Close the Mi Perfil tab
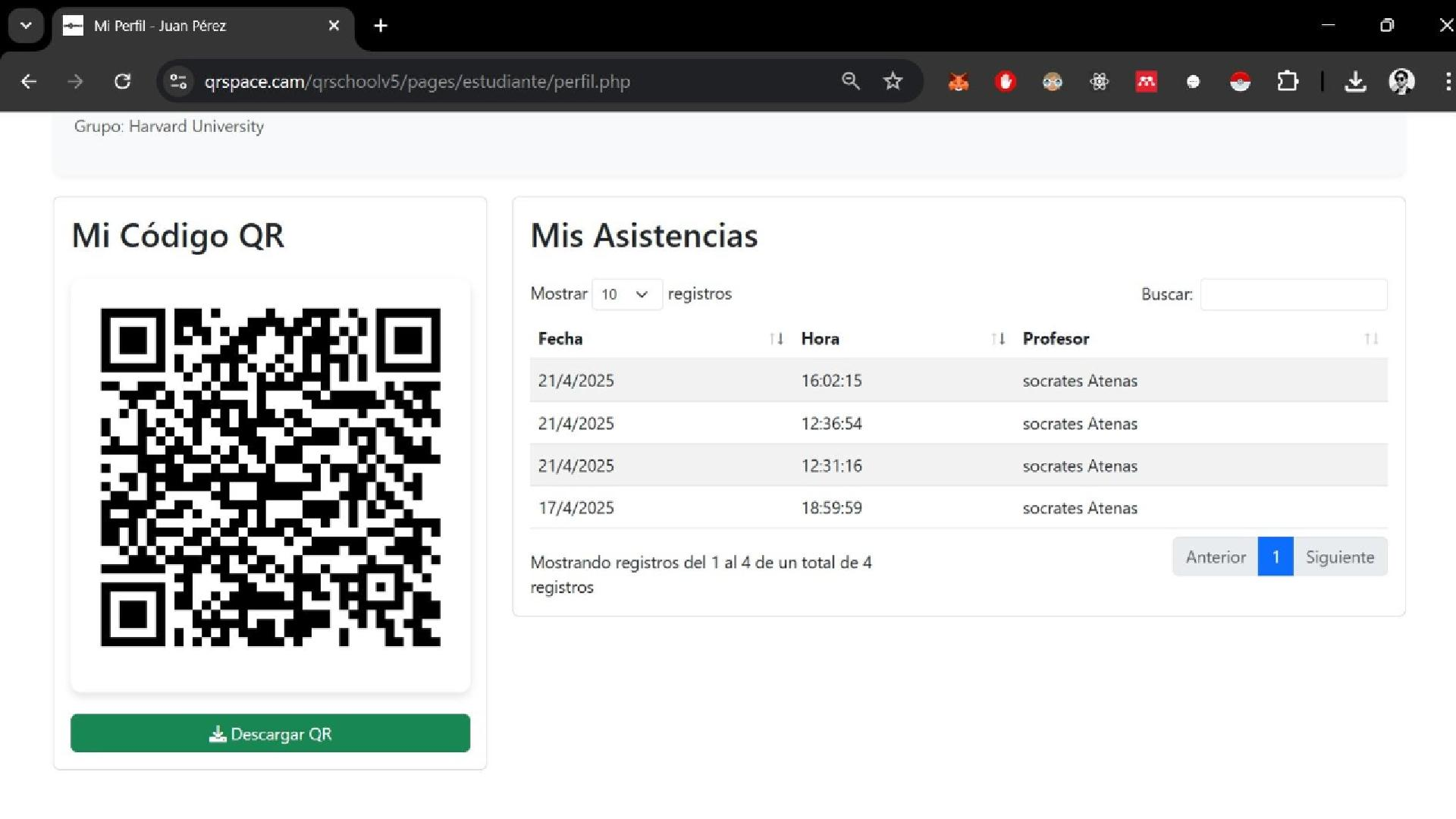1456x819 pixels. 334,26
